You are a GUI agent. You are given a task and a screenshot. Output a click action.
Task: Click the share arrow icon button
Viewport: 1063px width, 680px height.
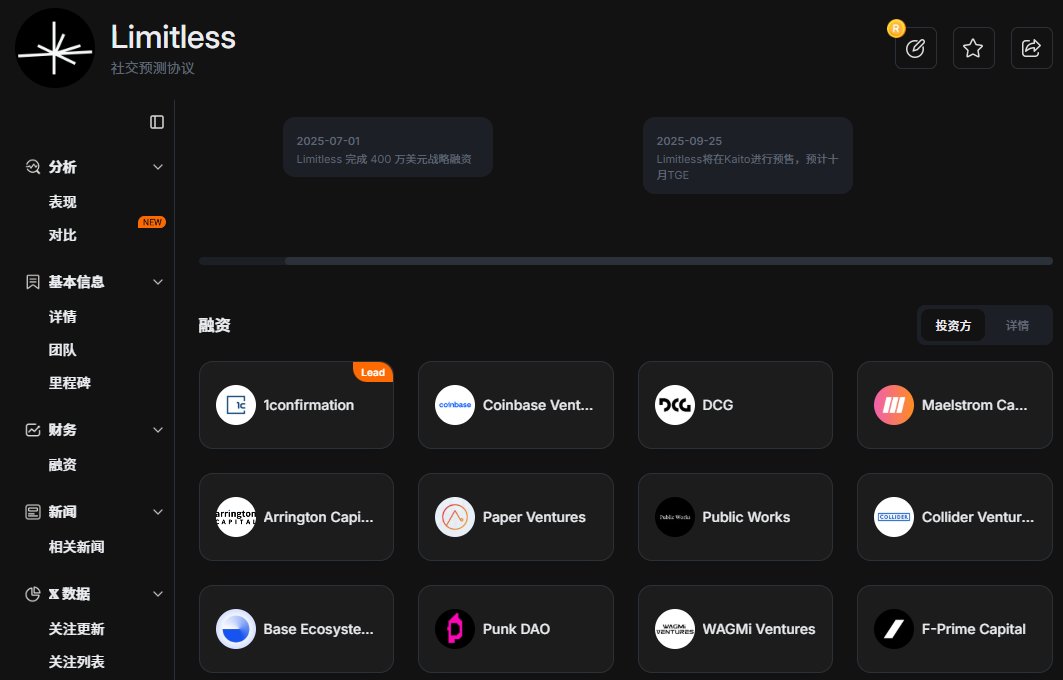tap(1031, 48)
